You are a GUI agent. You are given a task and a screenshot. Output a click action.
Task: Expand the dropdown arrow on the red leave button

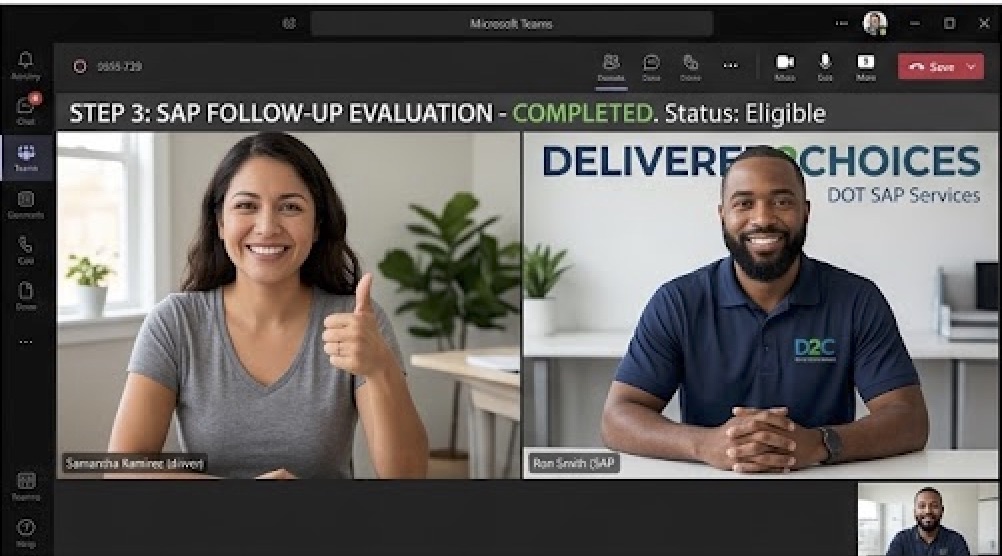coord(973,66)
